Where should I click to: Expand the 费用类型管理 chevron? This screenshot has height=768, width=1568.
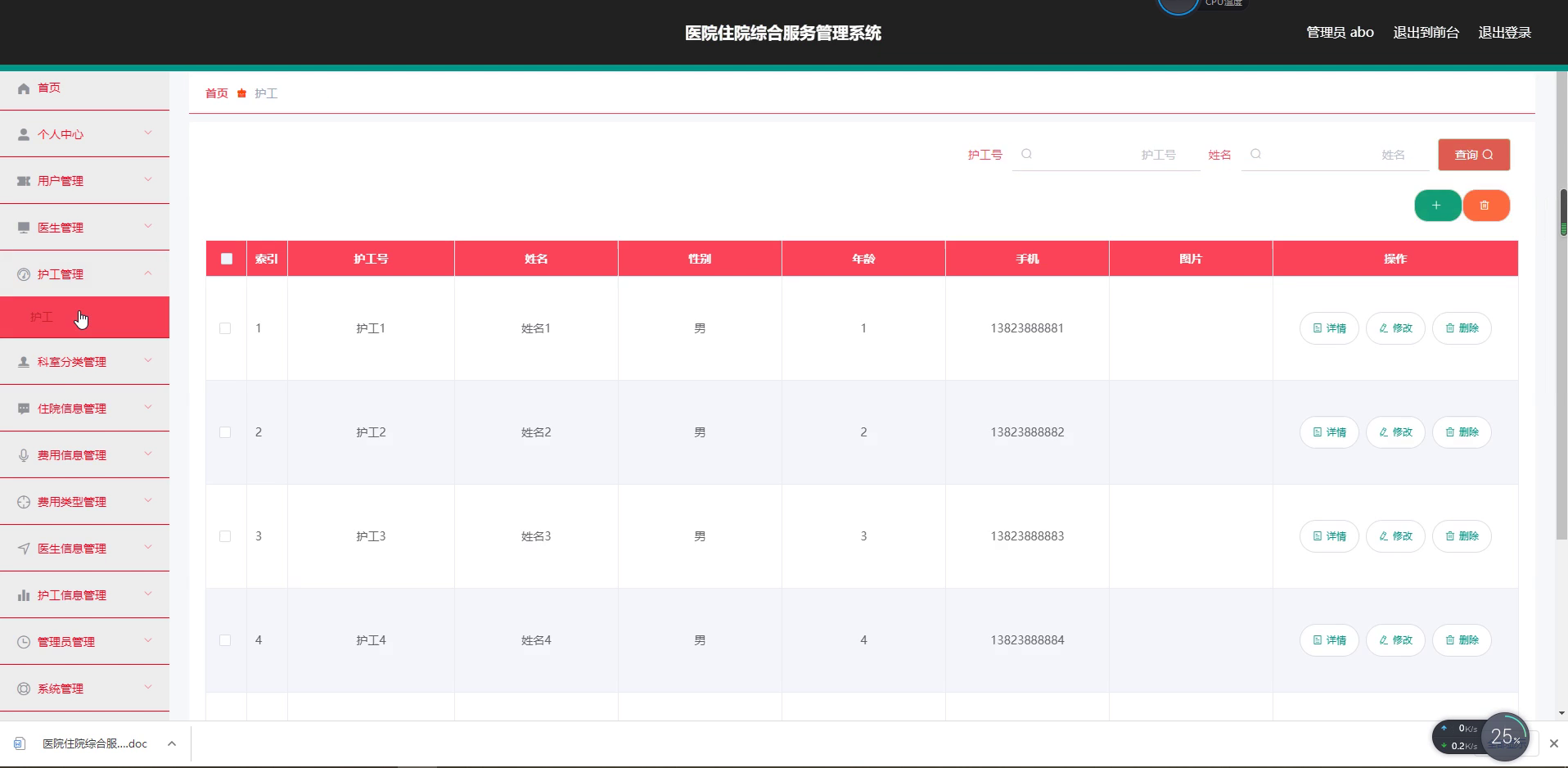[x=148, y=500]
